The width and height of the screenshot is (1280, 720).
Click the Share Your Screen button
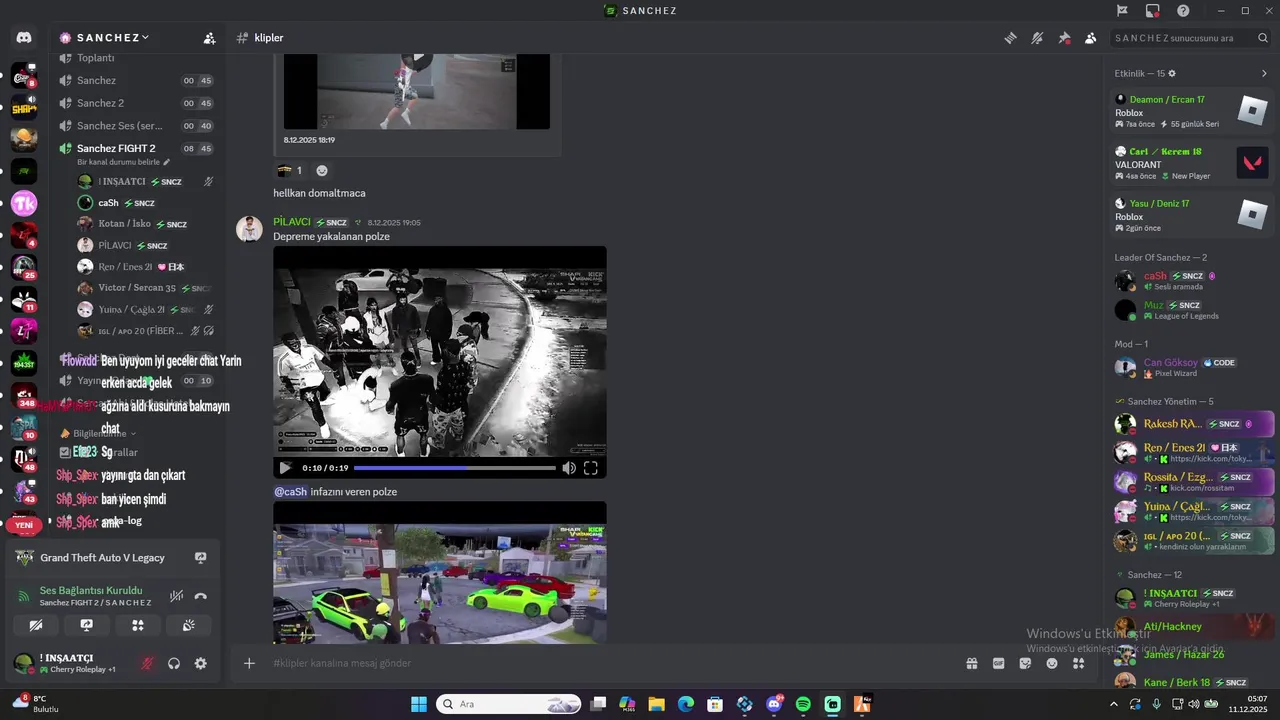tap(87, 625)
